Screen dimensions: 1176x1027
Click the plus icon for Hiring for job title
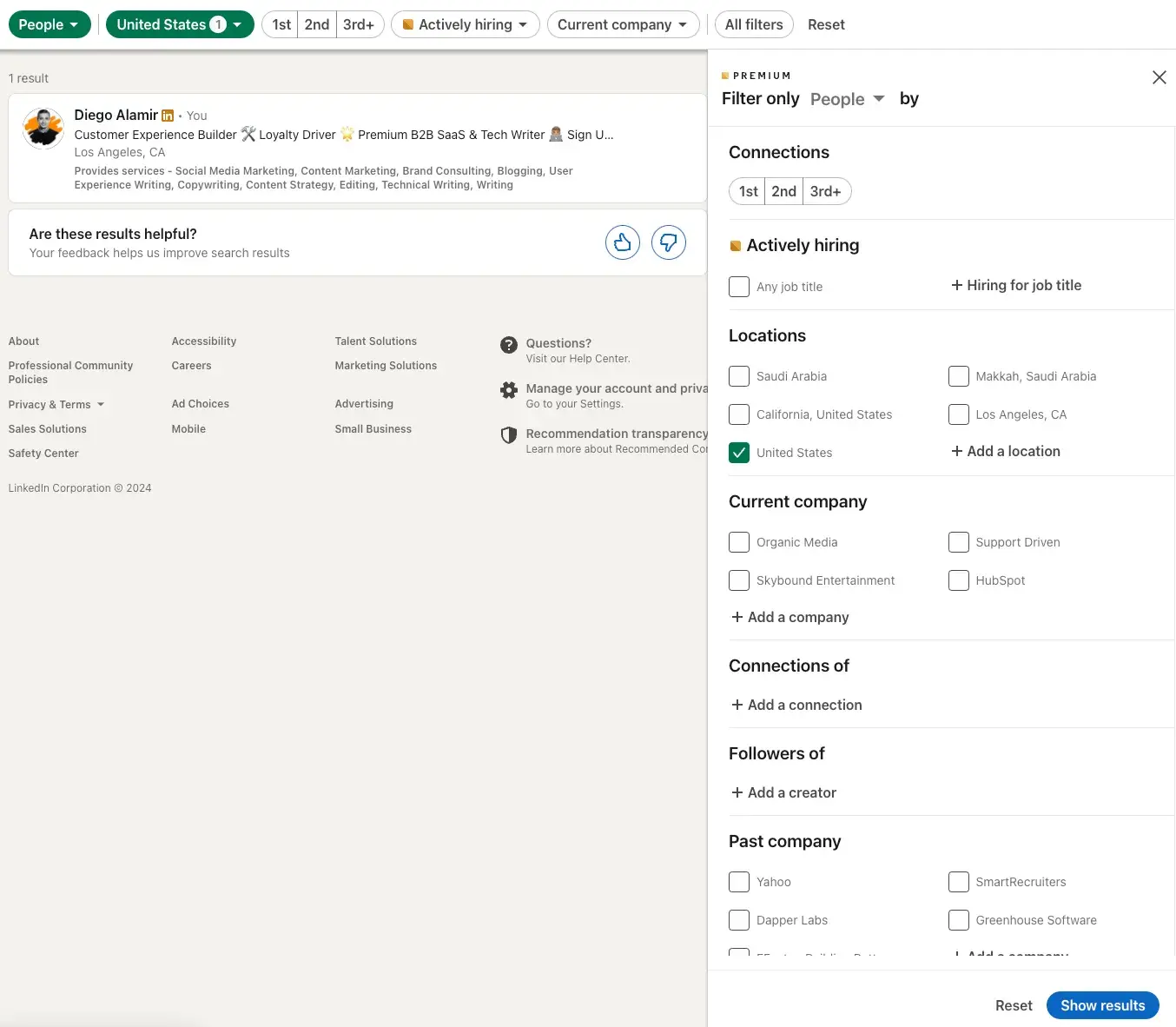[957, 285]
